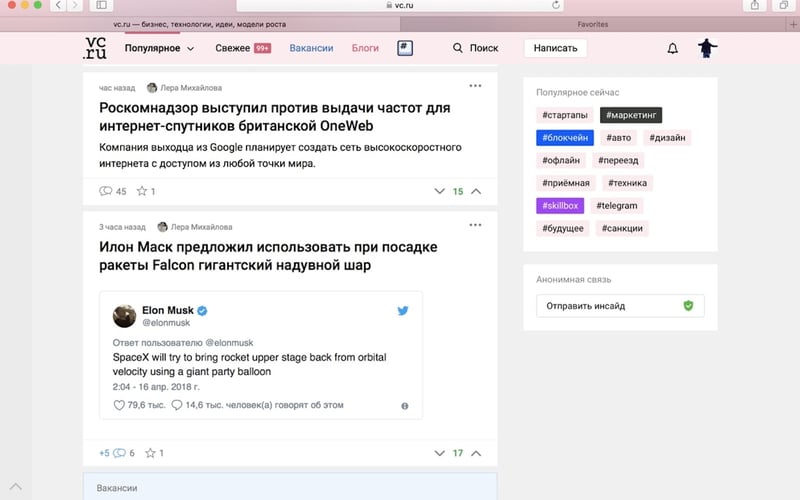Switch to the vc.ru browser tab
Image resolution: width=800 pixels, height=500 pixels.
[x=200, y=24]
